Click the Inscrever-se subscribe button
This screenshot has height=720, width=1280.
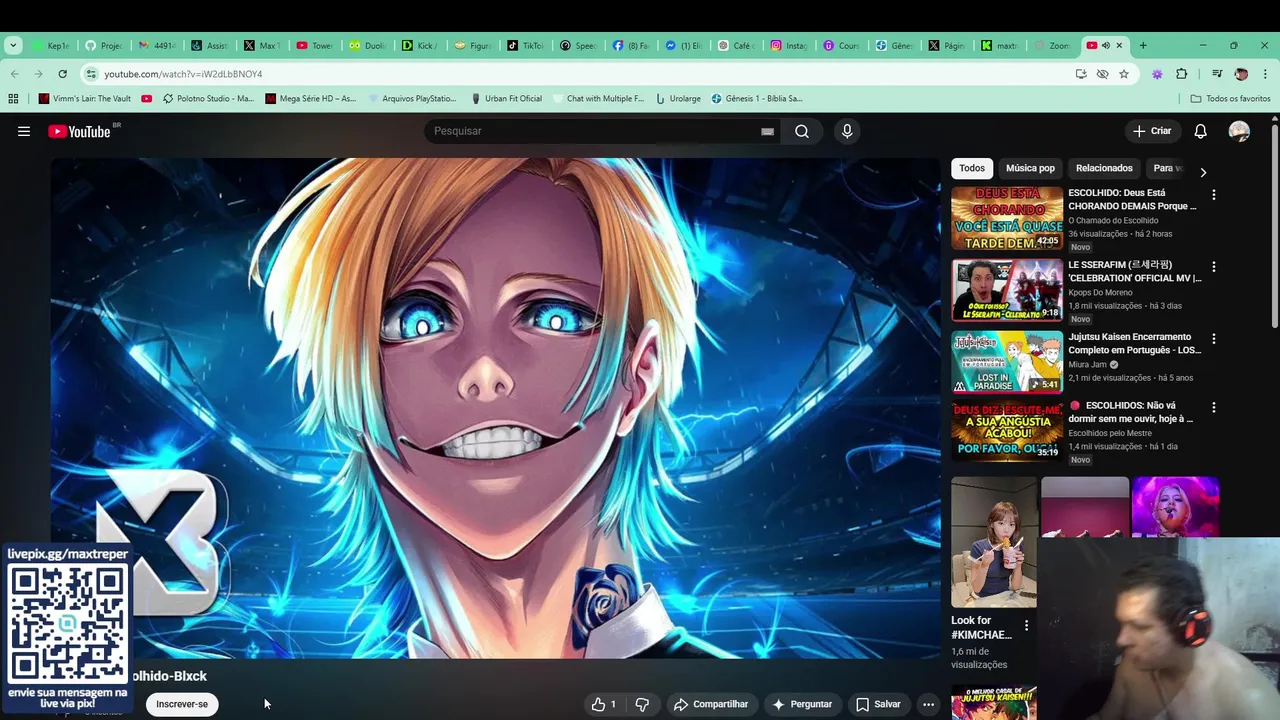[x=182, y=704]
